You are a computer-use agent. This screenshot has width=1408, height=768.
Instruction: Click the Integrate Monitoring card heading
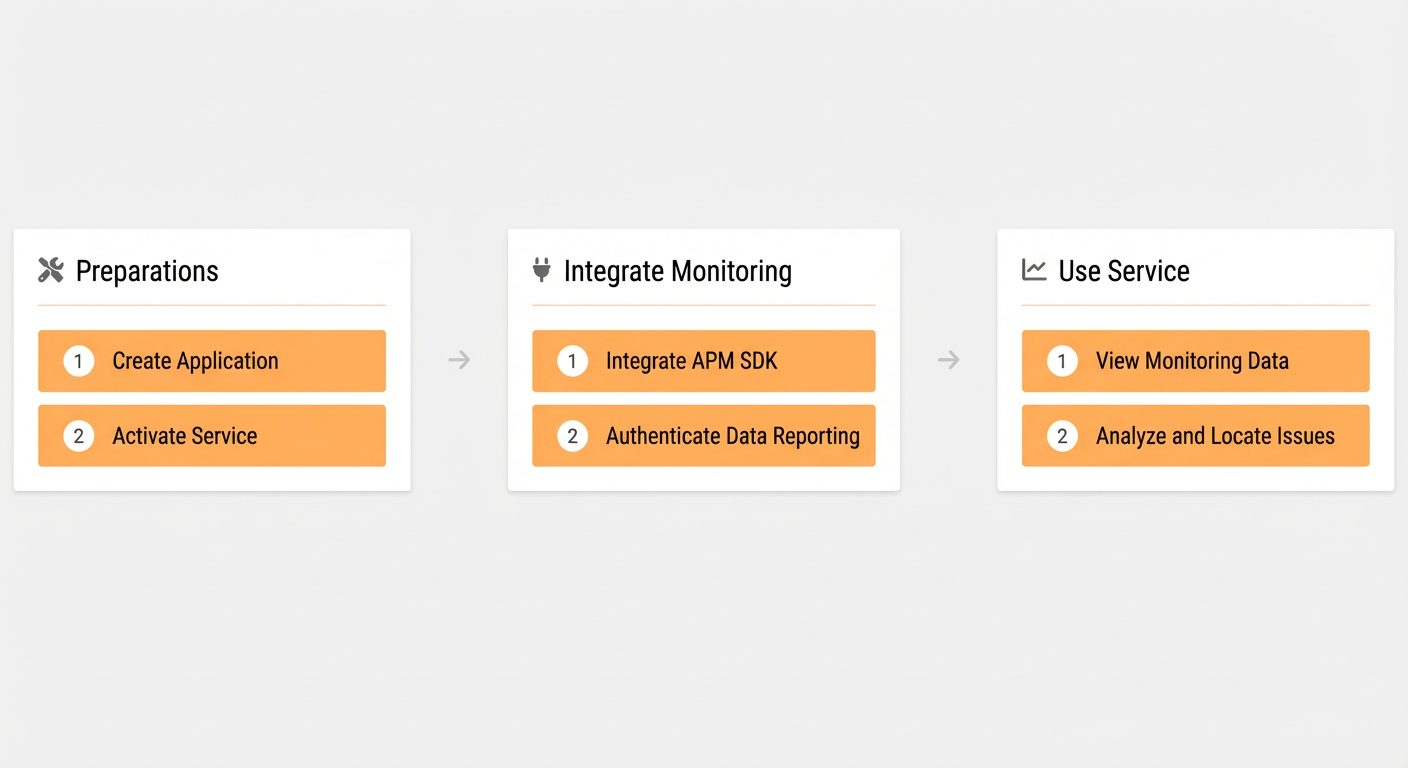(x=678, y=271)
